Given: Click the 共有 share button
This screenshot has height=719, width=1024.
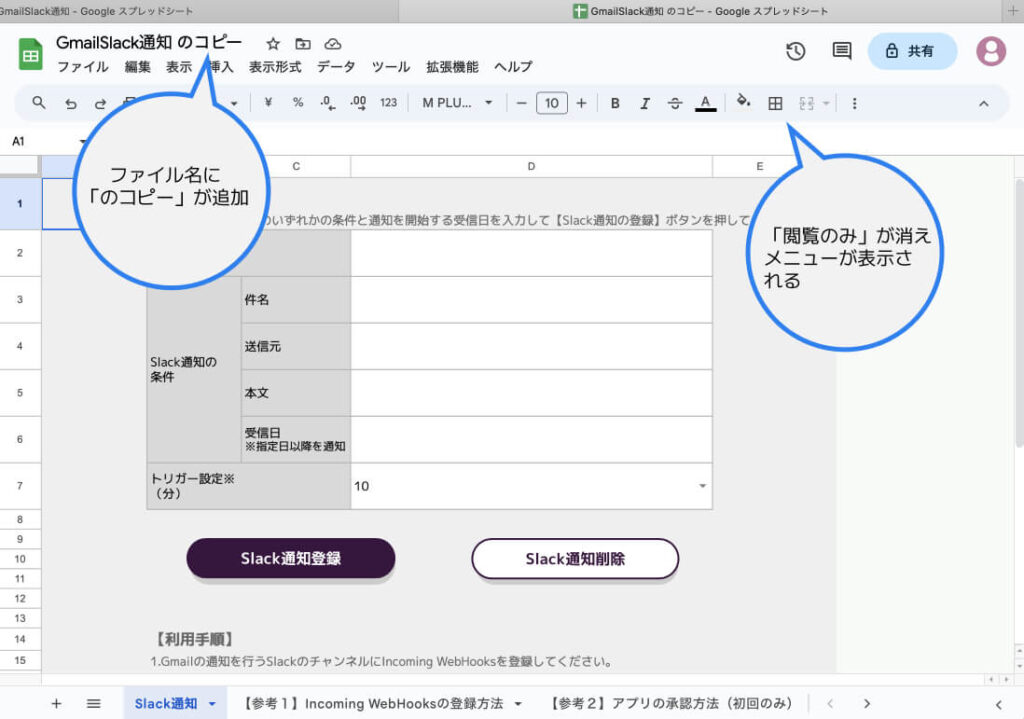Looking at the screenshot, I should 912,51.
